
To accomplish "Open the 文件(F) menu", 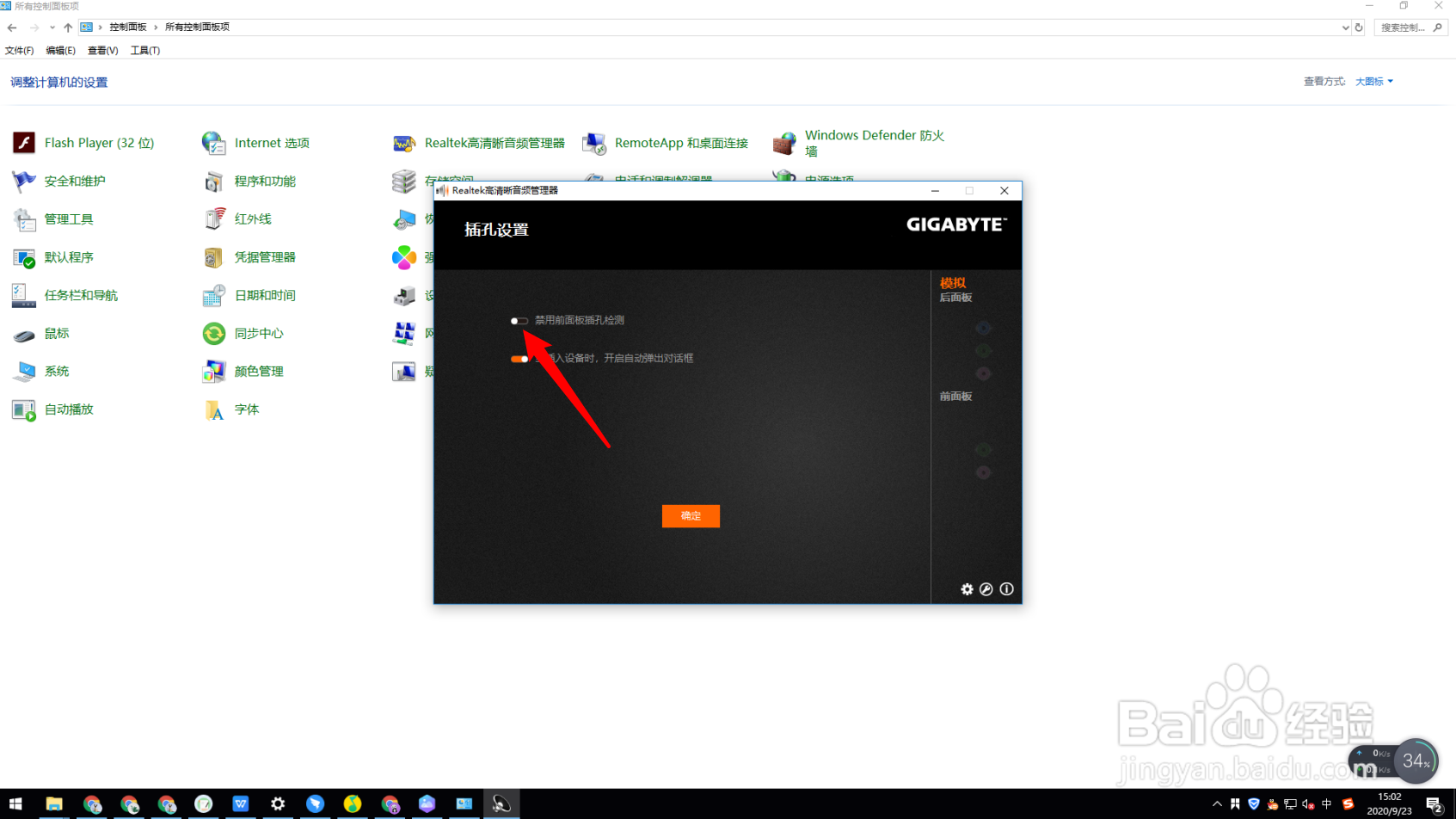I will (x=19, y=51).
